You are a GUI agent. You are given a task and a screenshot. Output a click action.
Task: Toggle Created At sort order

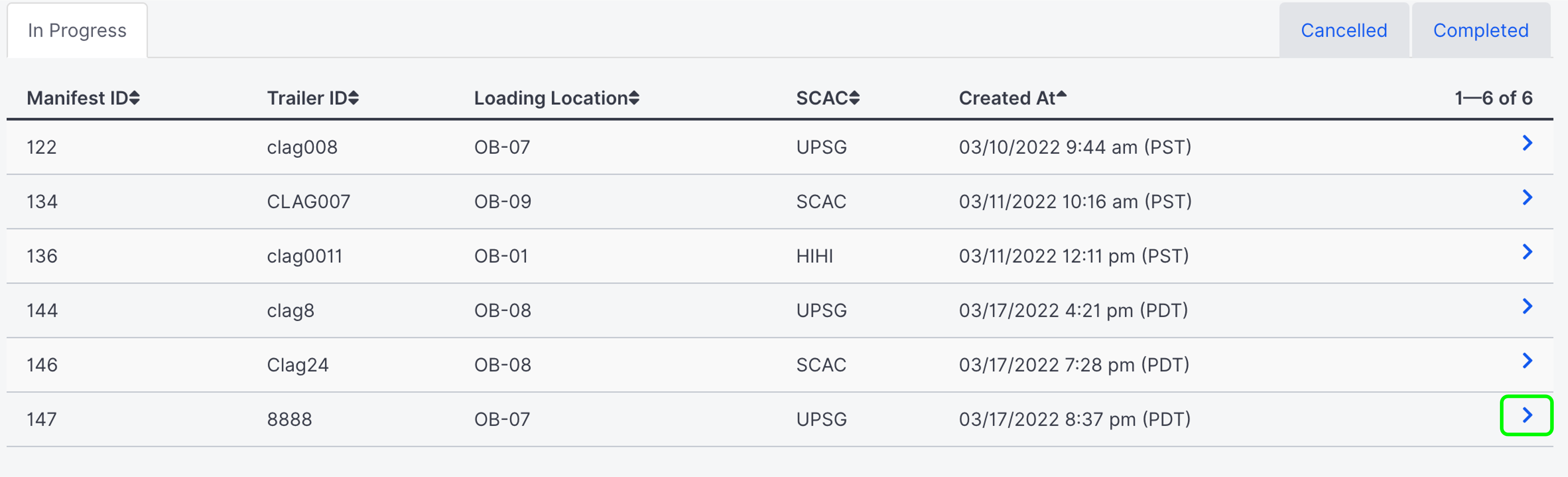[1012, 98]
